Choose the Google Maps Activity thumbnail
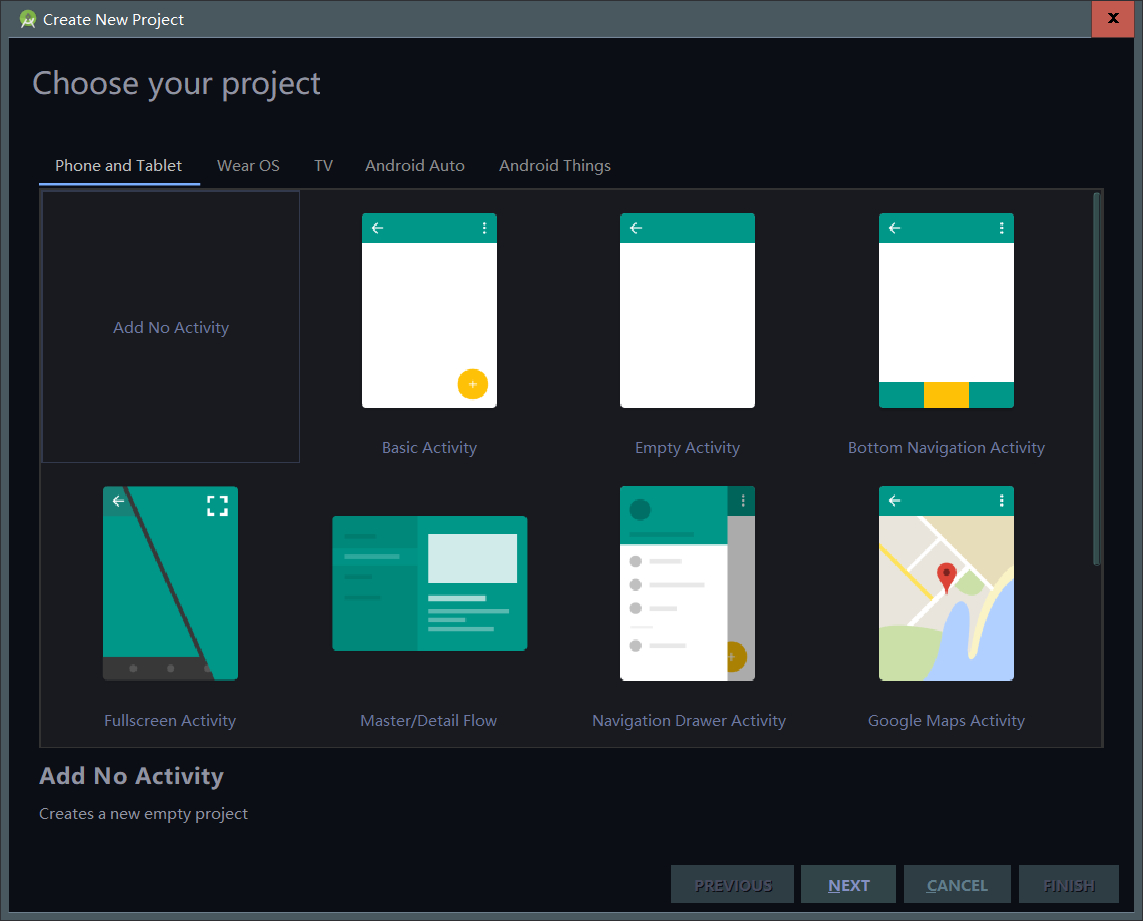 click(946, 583)
